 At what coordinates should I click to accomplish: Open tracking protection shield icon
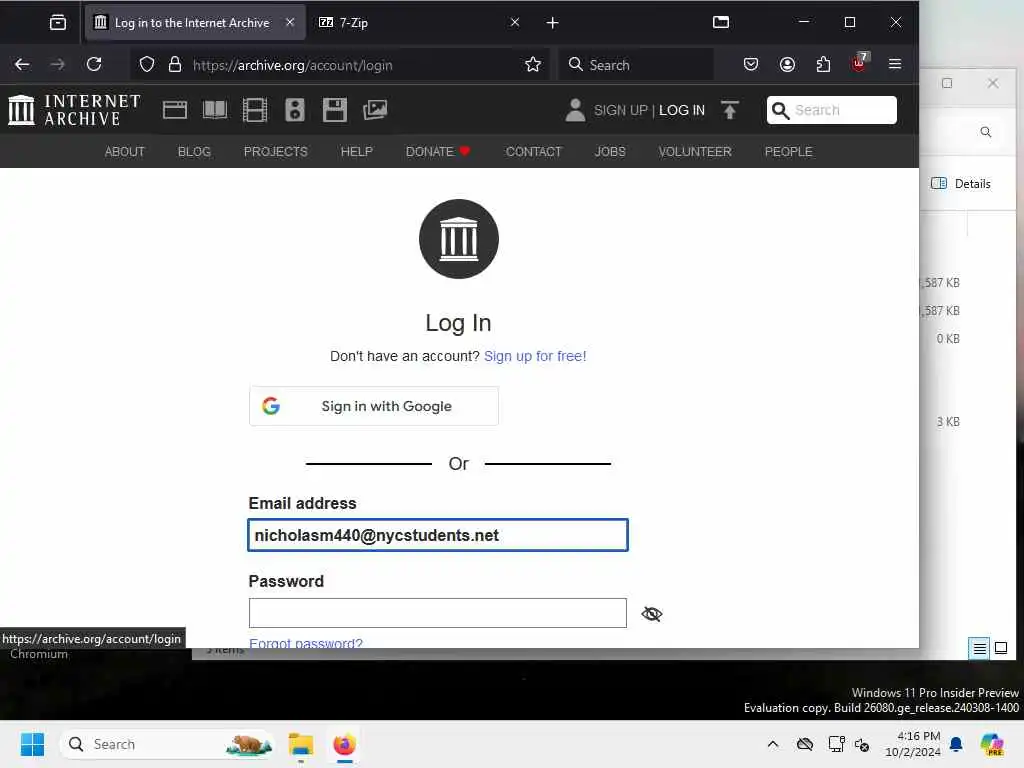[147, 65]
